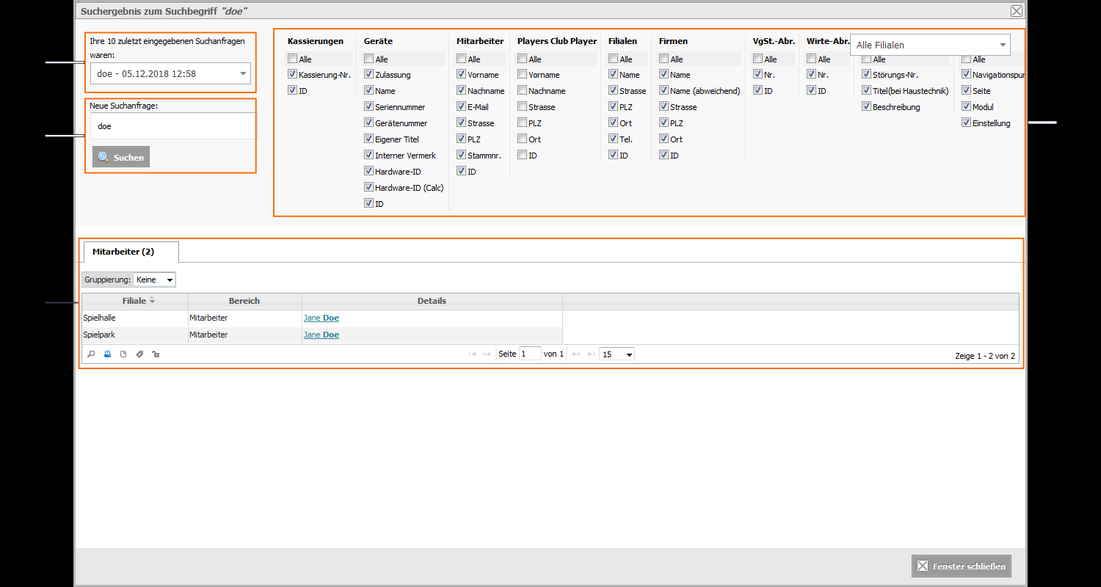
Task: Uncheck Name (abweichend) under Firmen
Action: 664,91
